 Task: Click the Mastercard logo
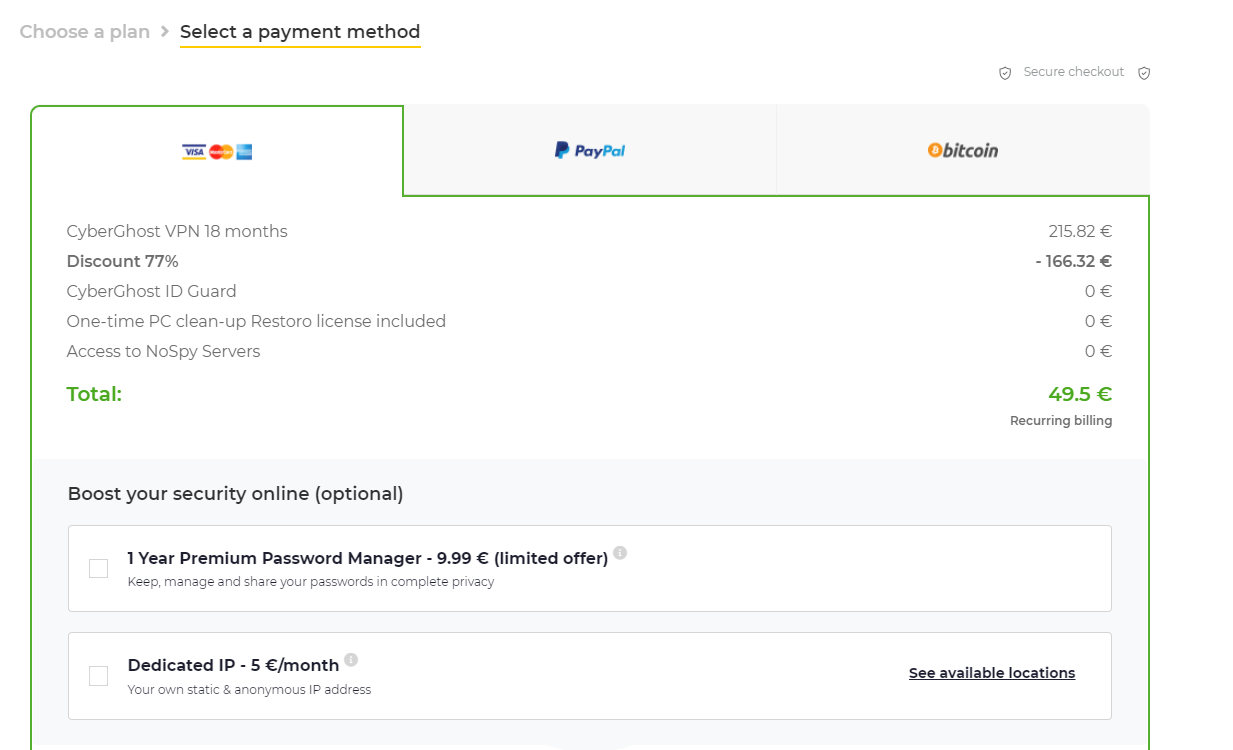click(x=221, y=152)
